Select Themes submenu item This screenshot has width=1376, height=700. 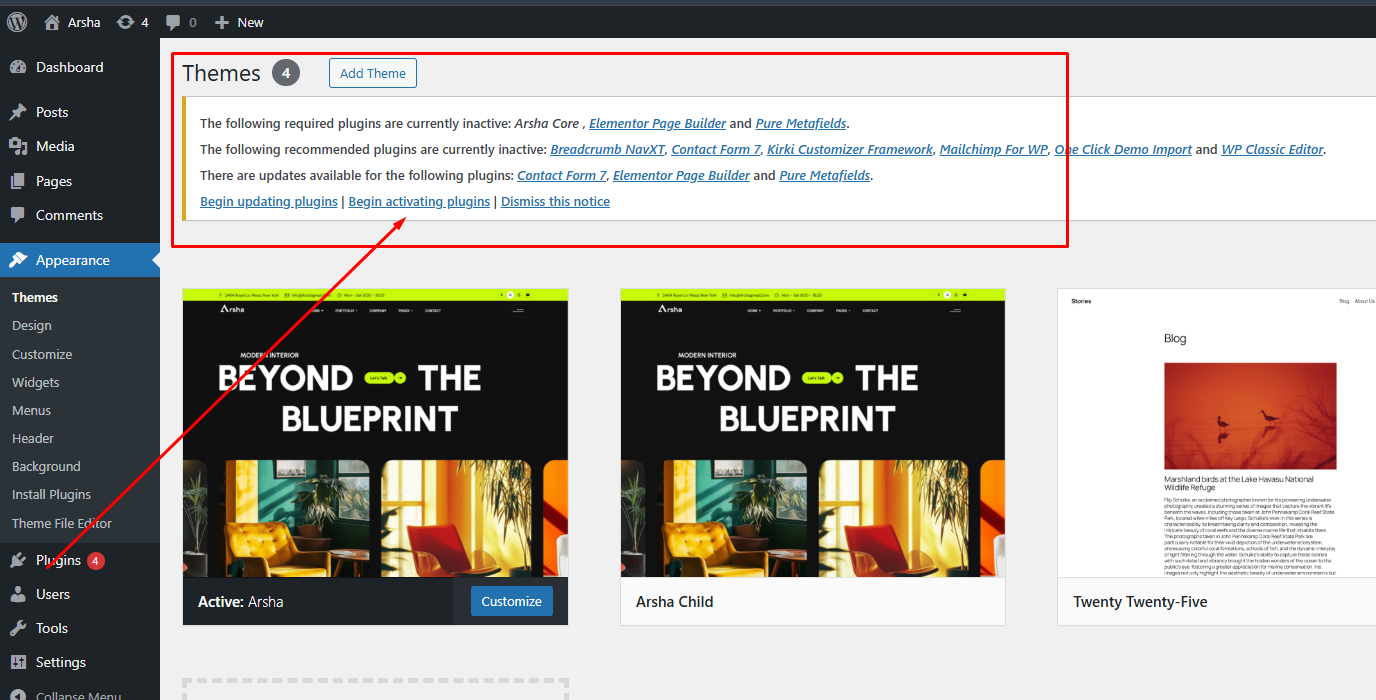point(35,297)
